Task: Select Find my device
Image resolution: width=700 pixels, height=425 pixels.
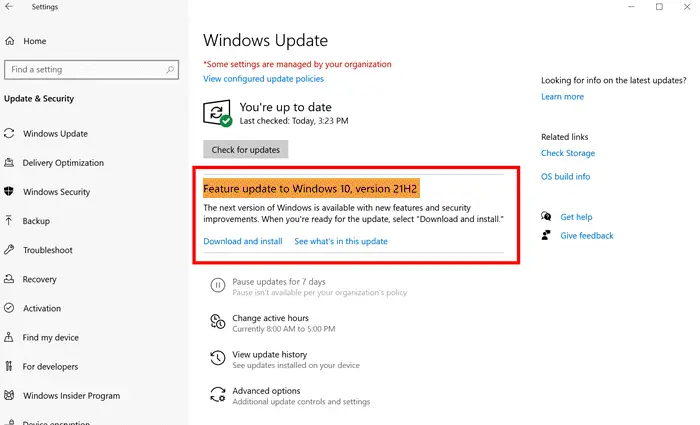Action: coord(51,338)
